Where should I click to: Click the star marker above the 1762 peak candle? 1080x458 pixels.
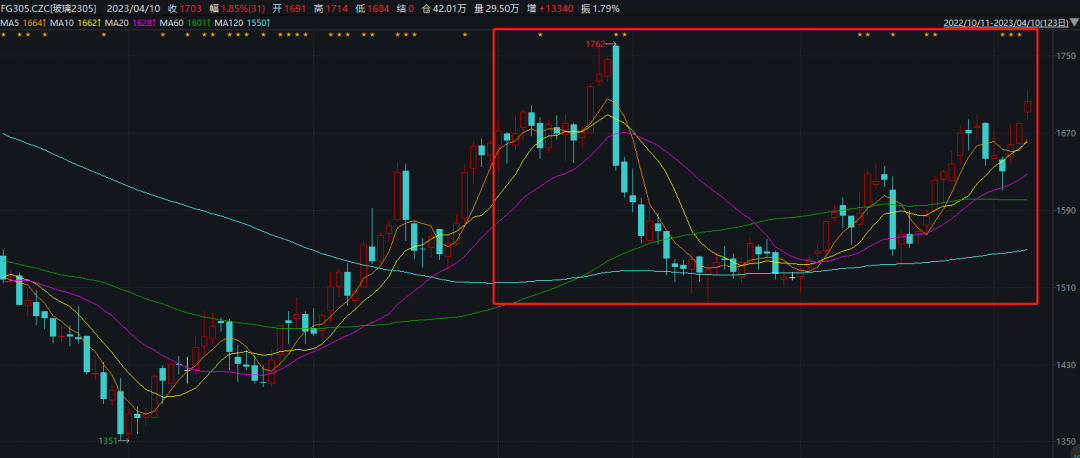point(616,35)
